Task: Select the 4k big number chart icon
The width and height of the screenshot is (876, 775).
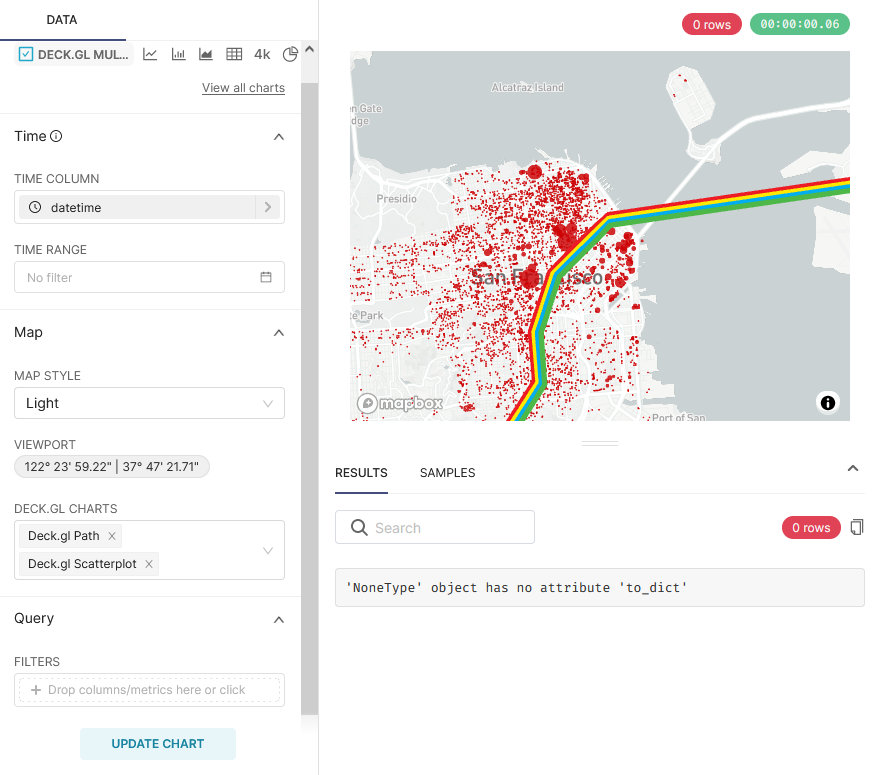Action: coord(262,54)
